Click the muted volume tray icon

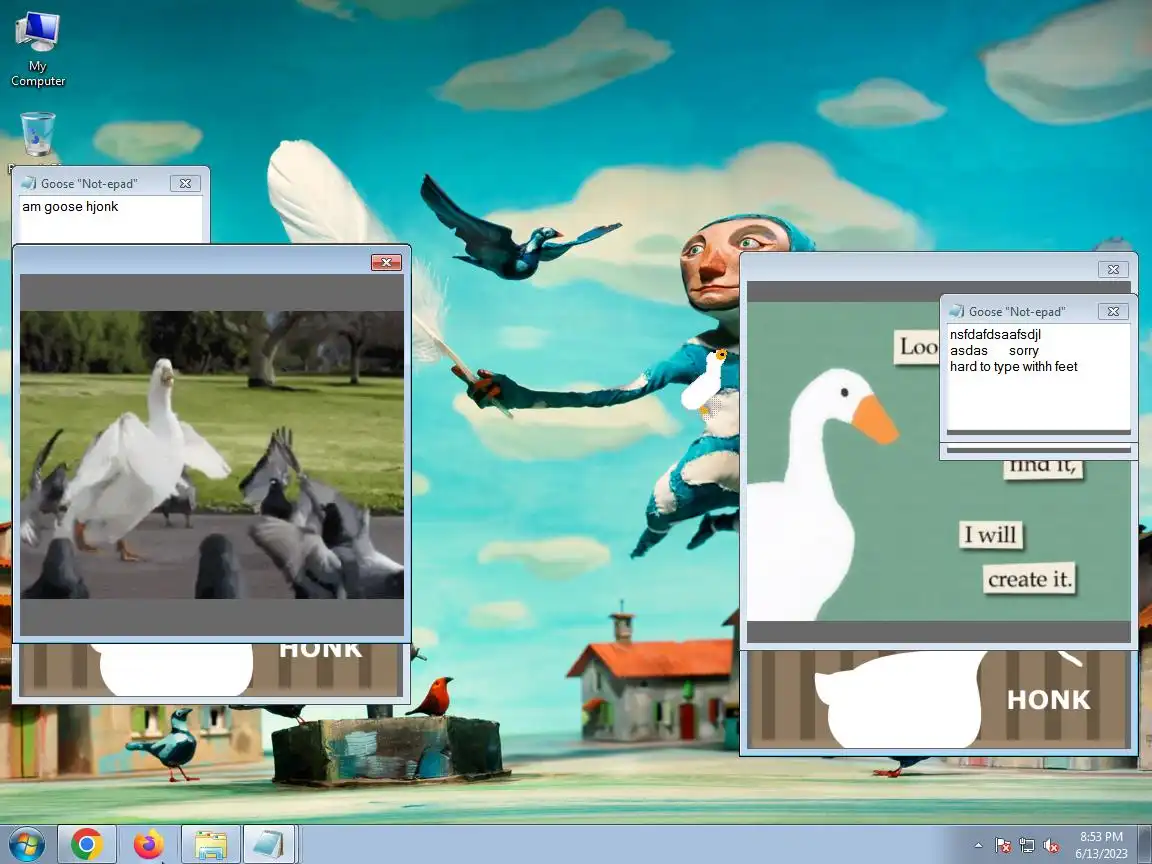pos(1051,846)
